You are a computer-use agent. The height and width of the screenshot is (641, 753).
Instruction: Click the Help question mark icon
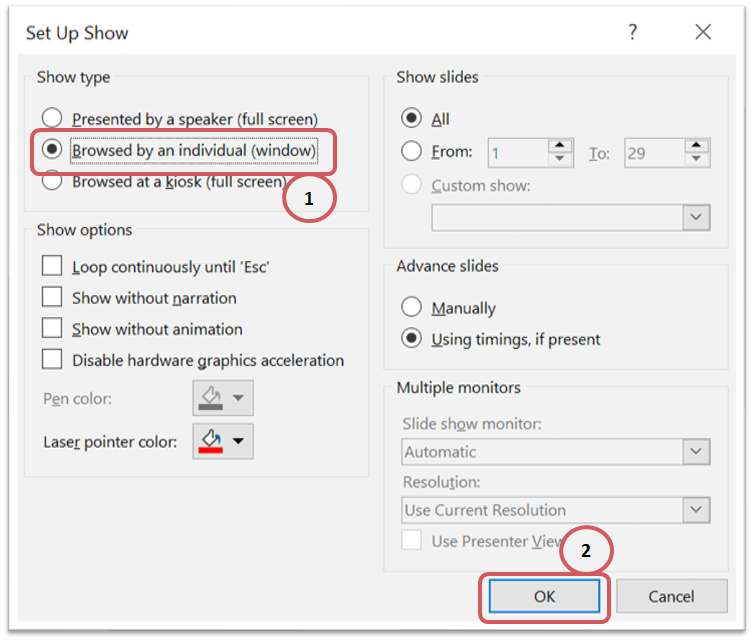coord(632,32)
